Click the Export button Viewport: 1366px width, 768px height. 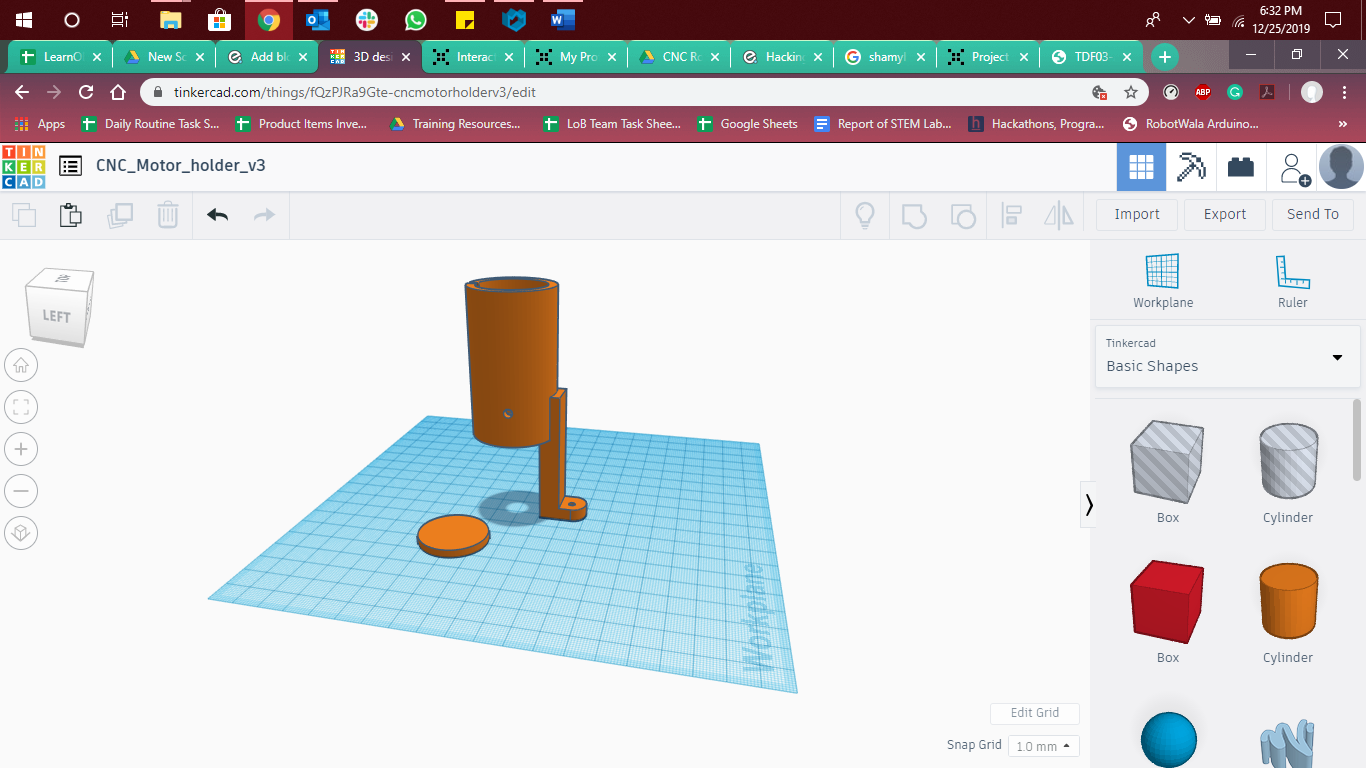click(x=1224, y=214)
